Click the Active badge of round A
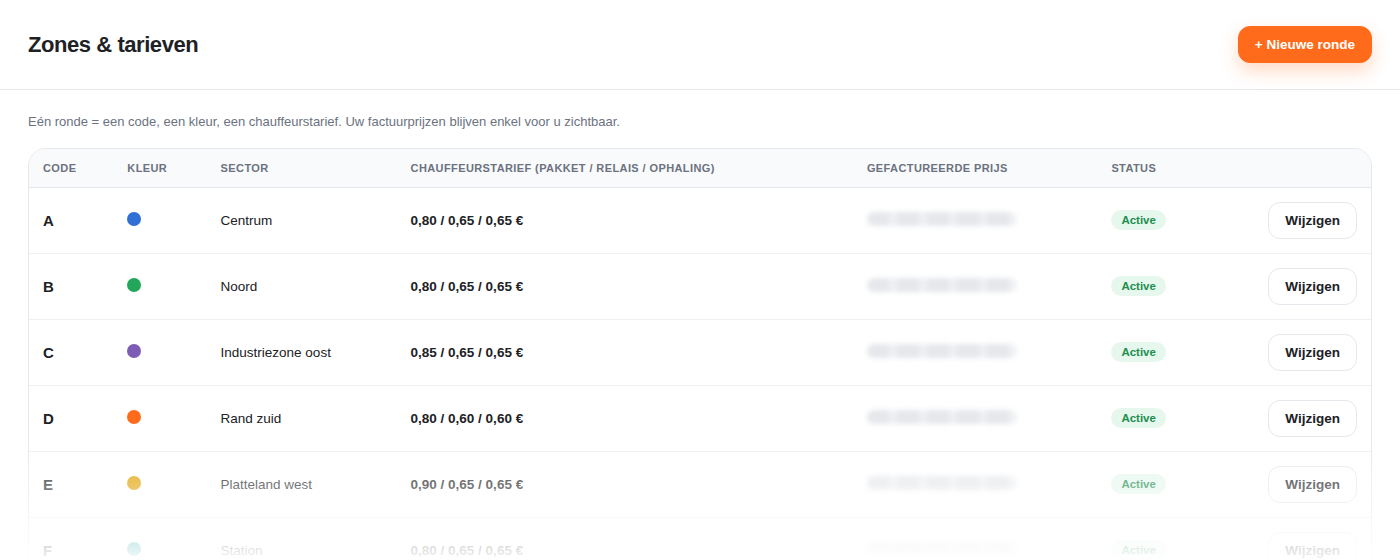The image size is (1400, 560). pyautogui.click(x=1138, y=220)
